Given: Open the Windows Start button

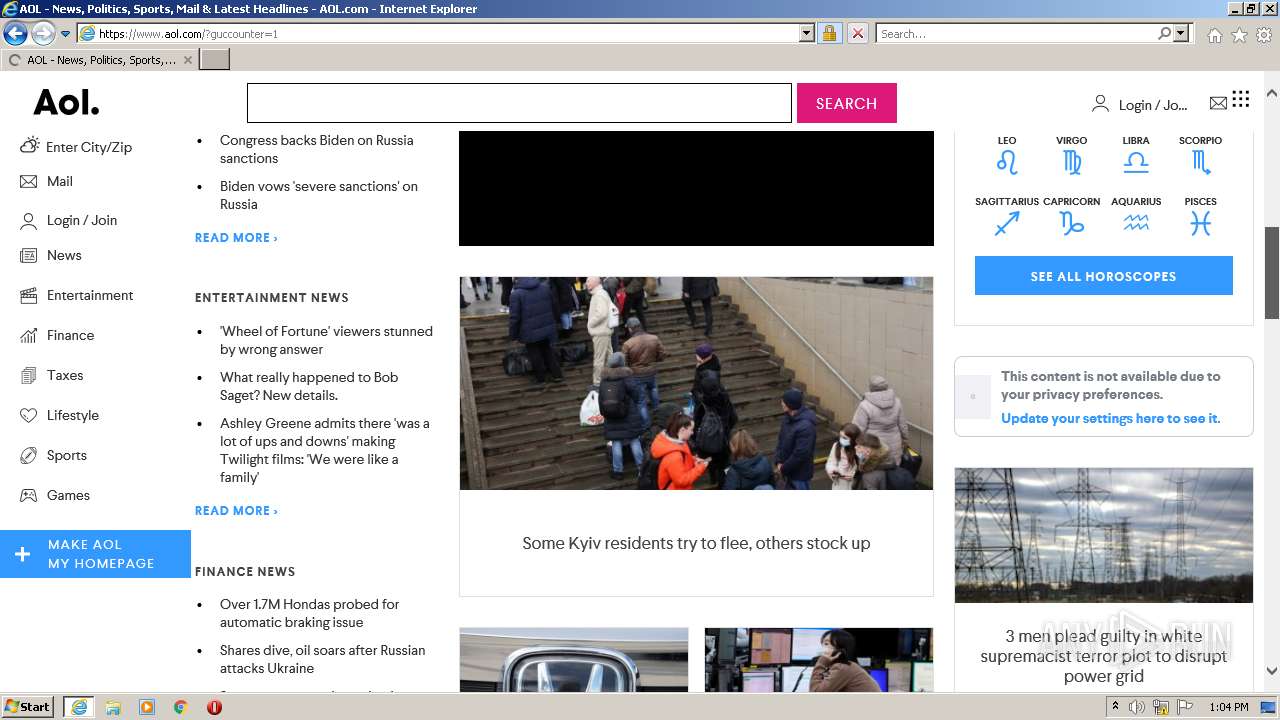Looking at the screenshot, I should click(x=27, y=706).
